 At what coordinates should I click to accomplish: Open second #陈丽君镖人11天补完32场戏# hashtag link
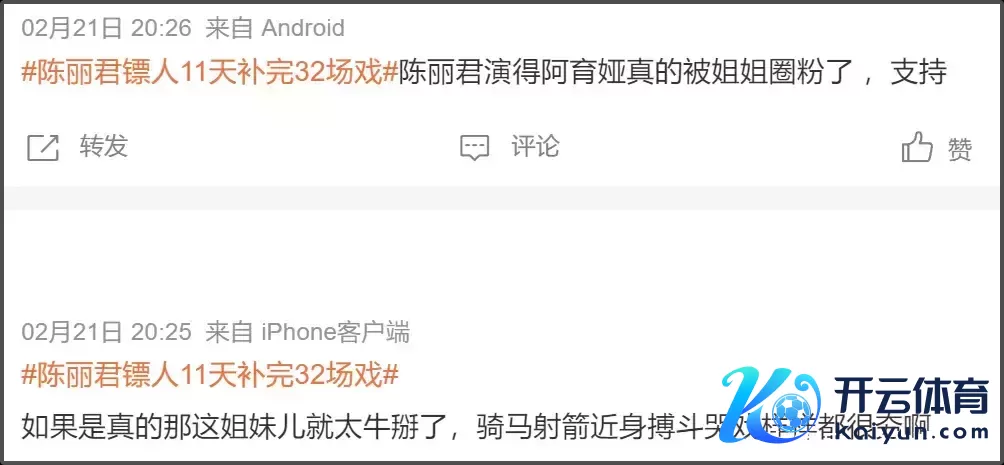(210, 374)
